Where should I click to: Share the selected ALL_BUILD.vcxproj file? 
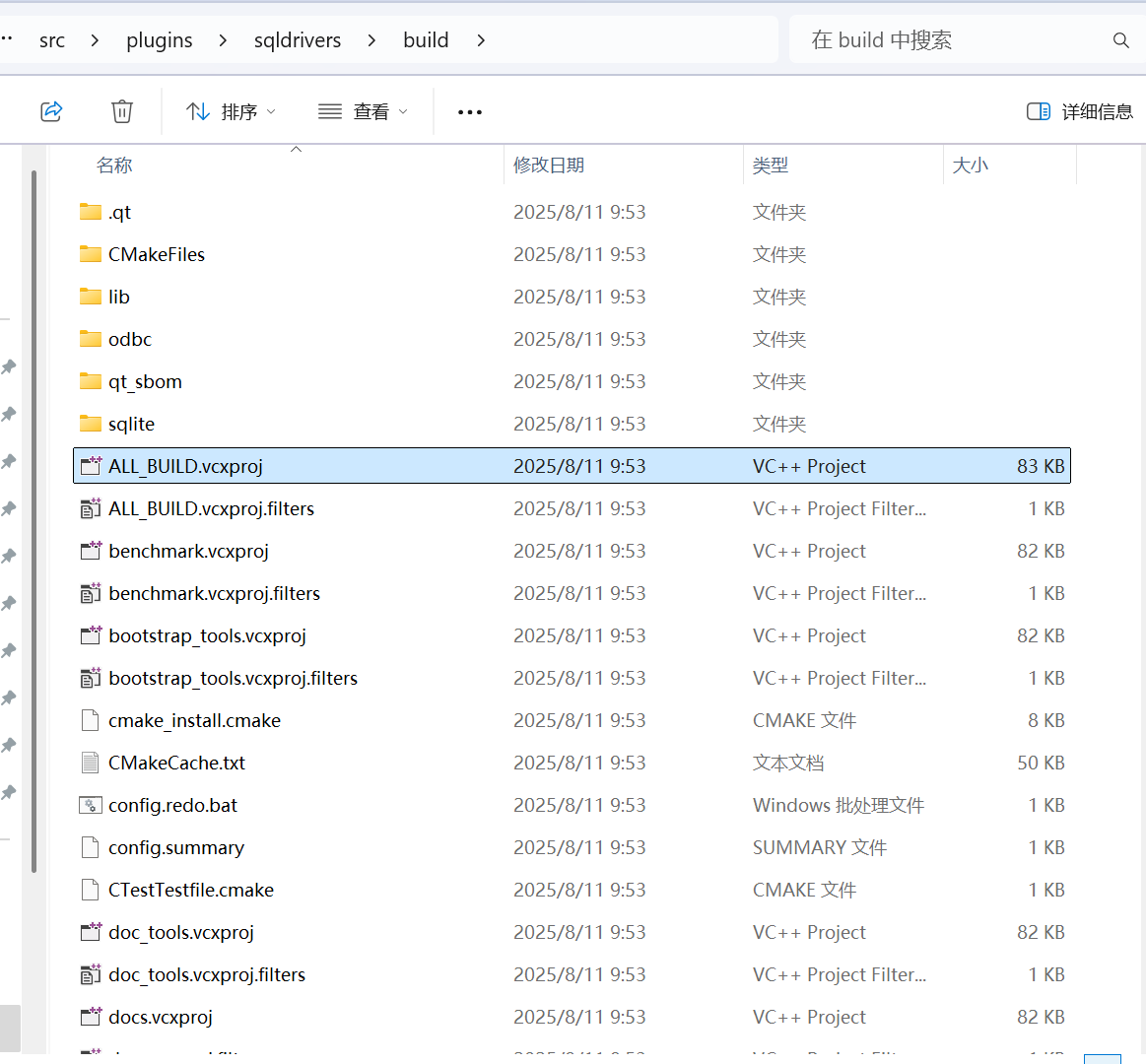pyautogui.click(x=51, y=111)
